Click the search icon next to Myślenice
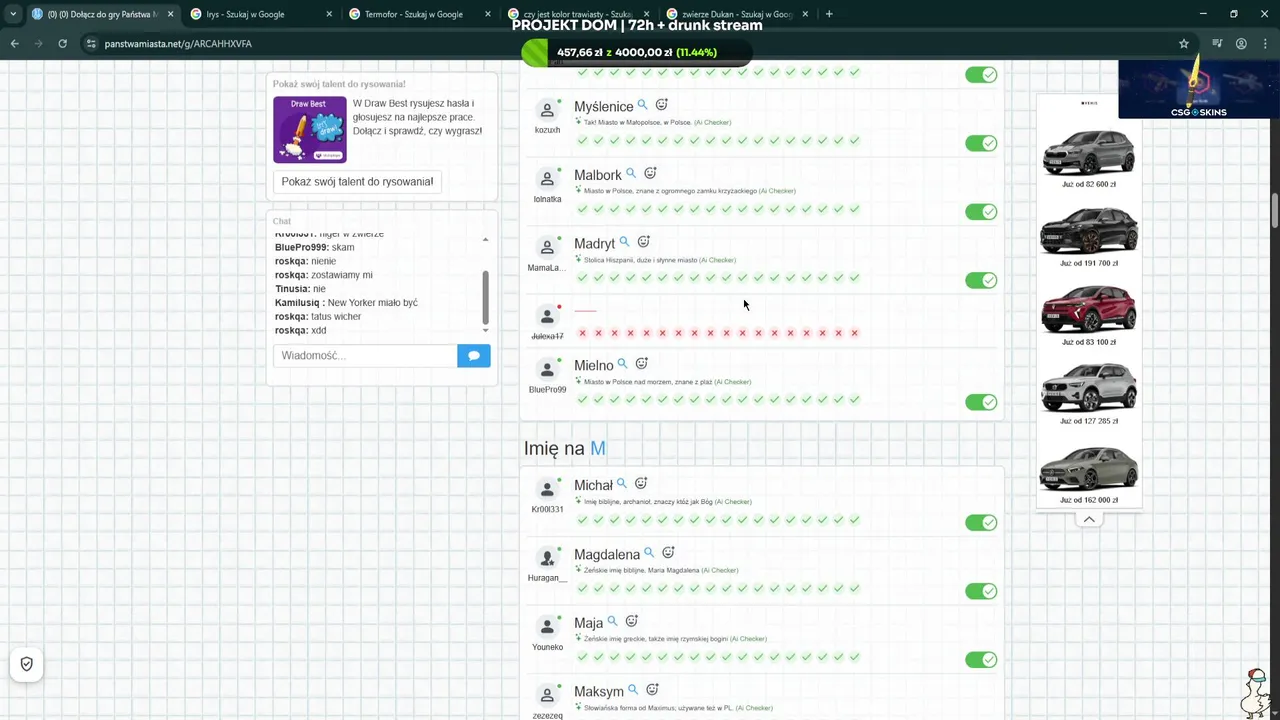This screenshot has height=720, width=1280. pyautogui.click(x=643, y=105)
